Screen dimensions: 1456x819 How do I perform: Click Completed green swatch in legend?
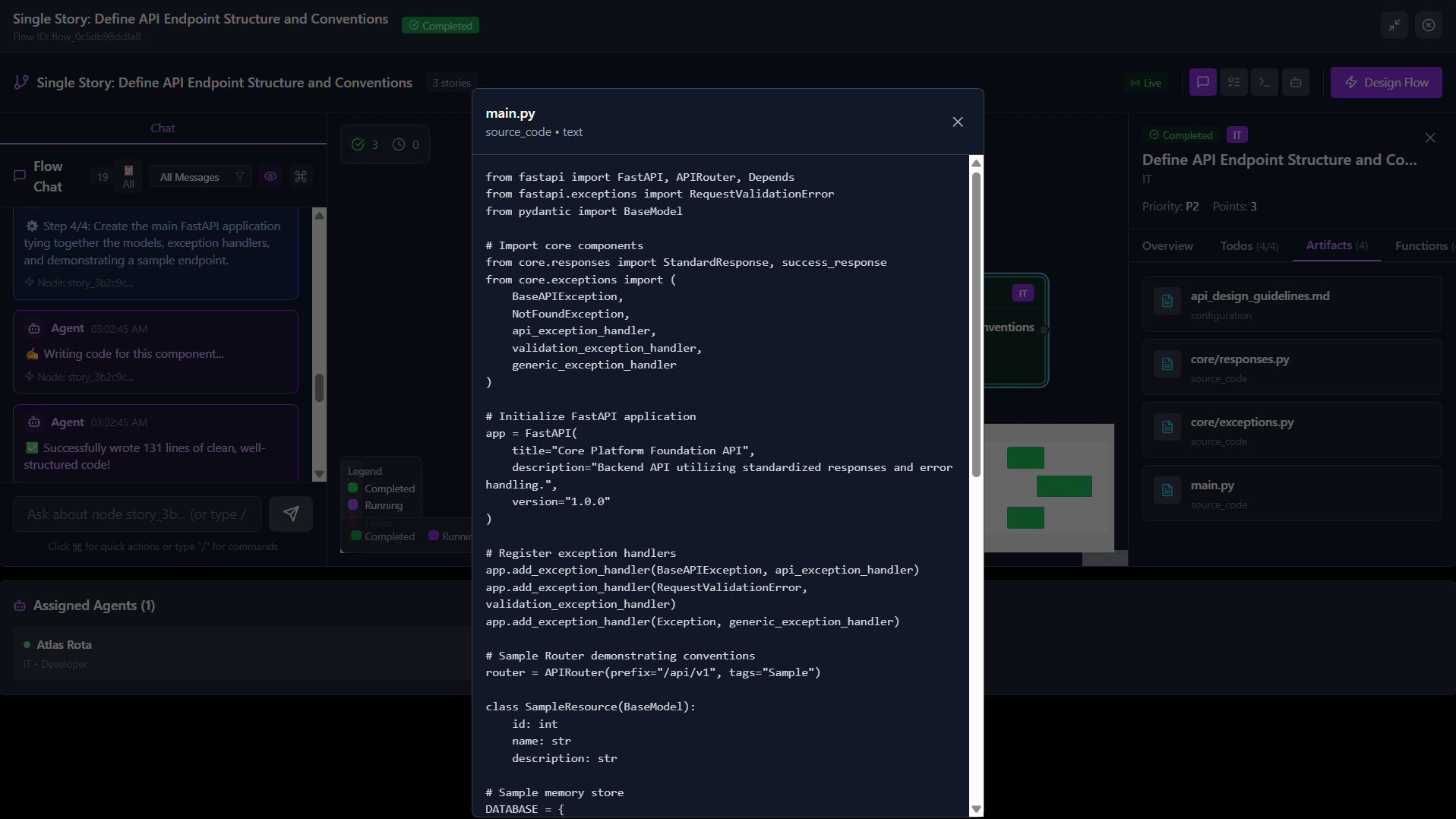353,488
